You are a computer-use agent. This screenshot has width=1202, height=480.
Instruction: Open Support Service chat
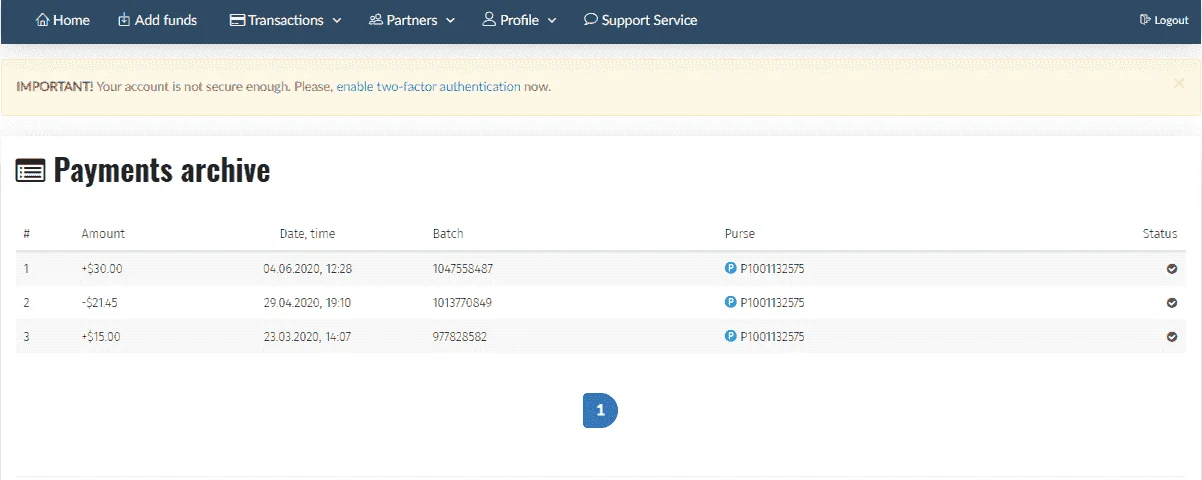[640, 20]
